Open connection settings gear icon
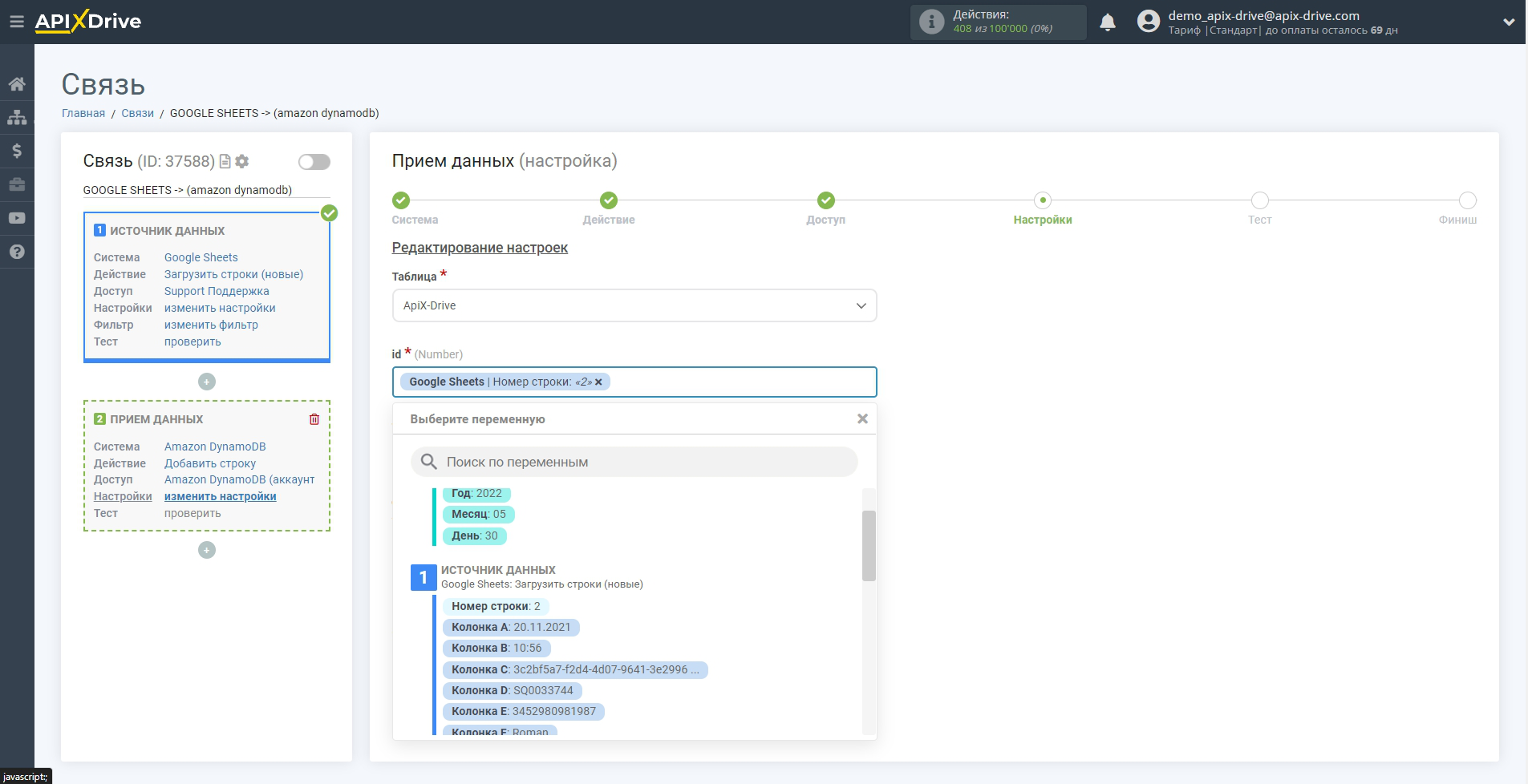1528x784 pixels. pyautogui.click(x=242, y=161)
